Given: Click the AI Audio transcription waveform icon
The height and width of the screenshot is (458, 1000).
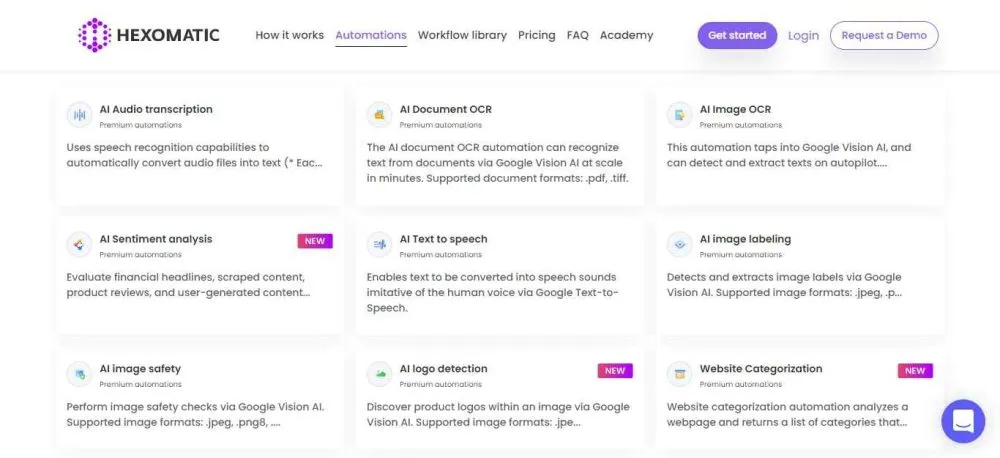Looking at the screenshot, I should (x=79, y=116).
